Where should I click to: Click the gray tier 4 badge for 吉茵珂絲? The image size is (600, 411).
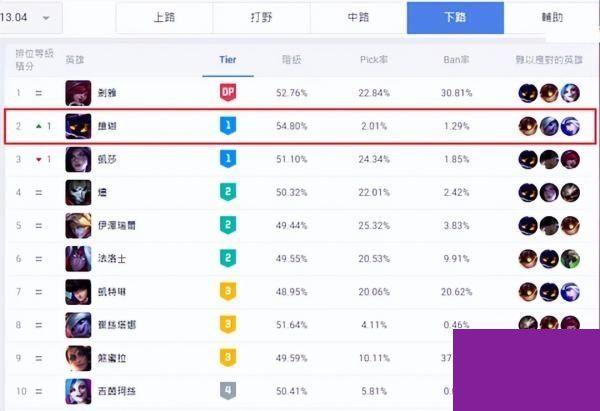pyautogui.click(x=227, y=390)
